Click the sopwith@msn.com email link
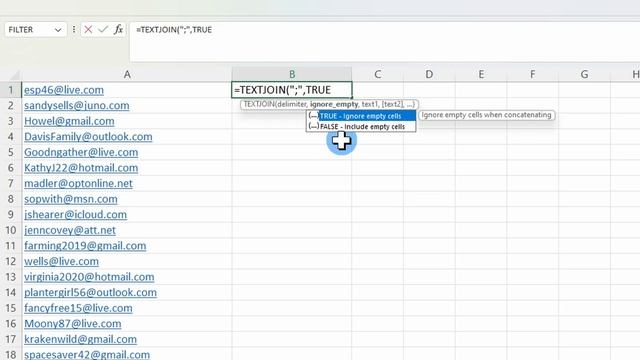Screen dimensions: 640x360 (71, 199)
